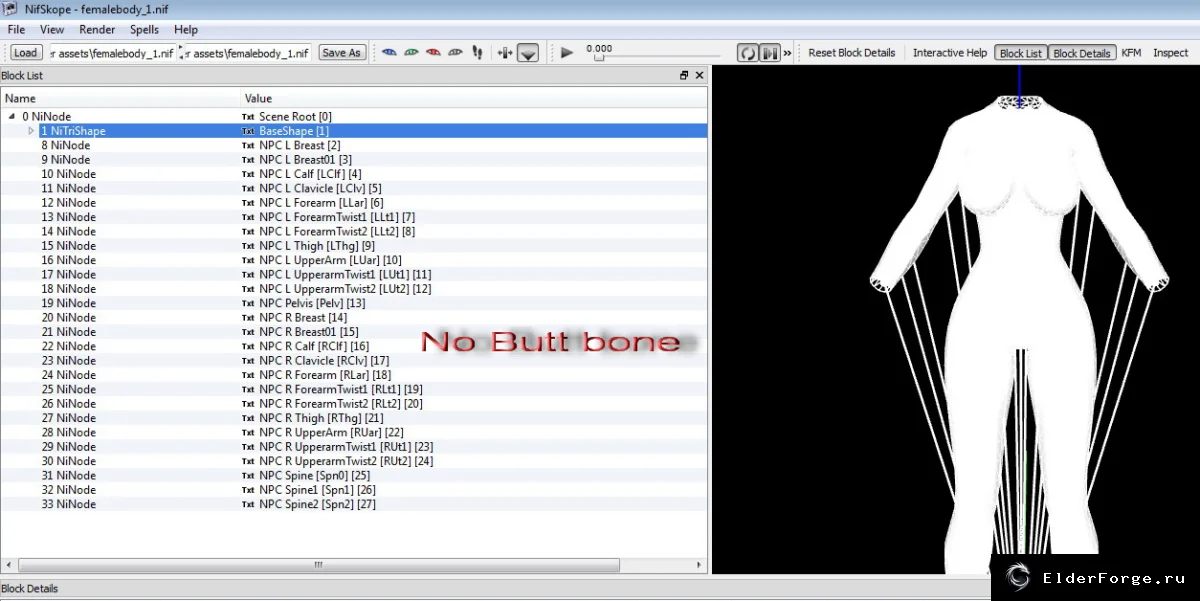1200x601 pixels.
Task: Click the Txt icon beside NPC Pelvis
Action: tap(248, 303)
